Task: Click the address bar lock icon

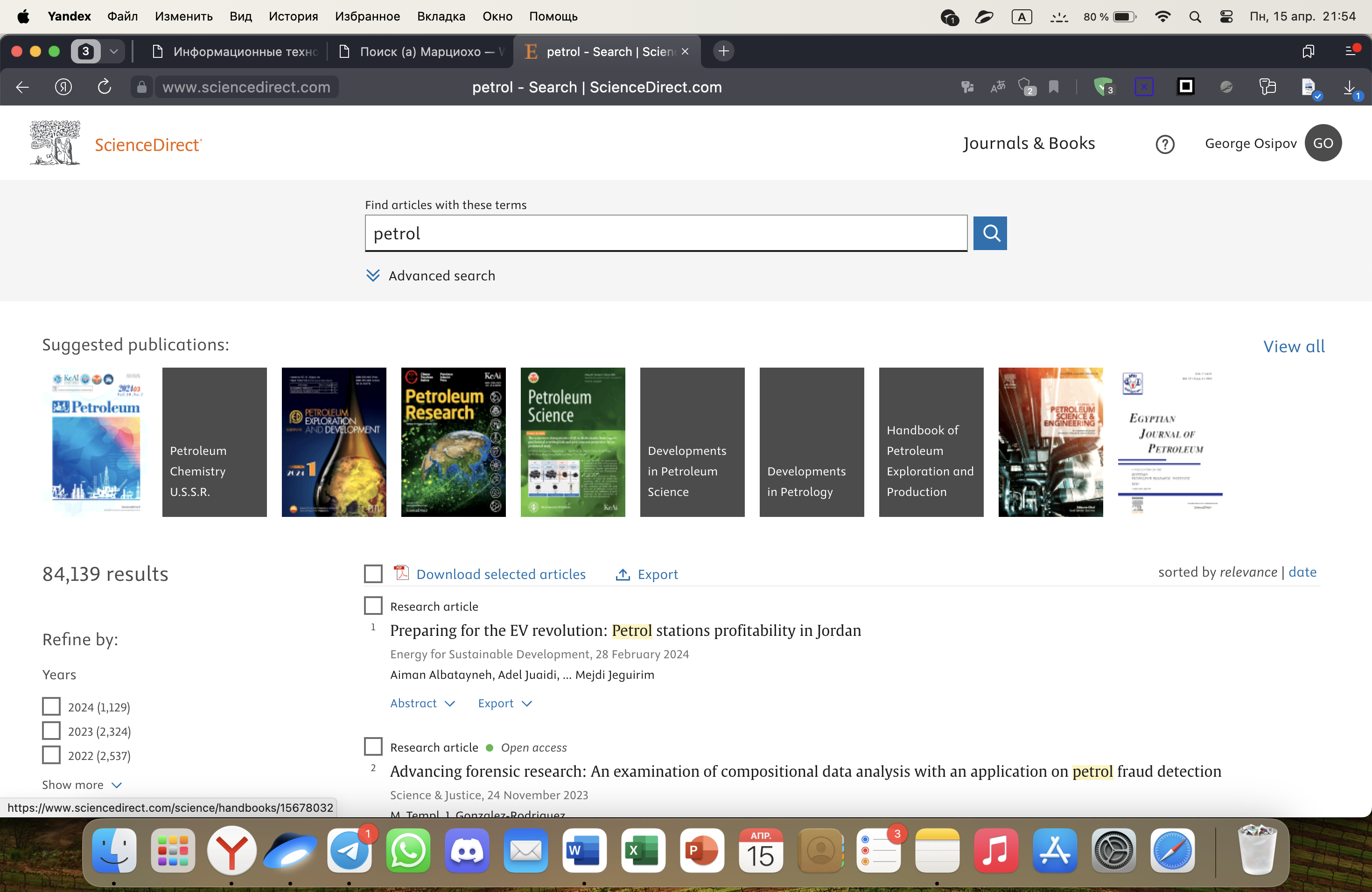Action: [141, 87]
